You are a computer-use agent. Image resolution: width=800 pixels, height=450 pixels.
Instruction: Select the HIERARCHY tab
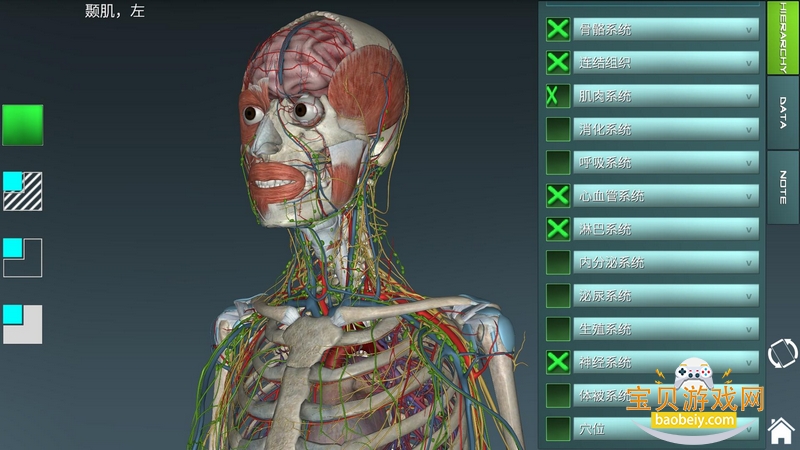pyautogui.click(x=782, y=38)
